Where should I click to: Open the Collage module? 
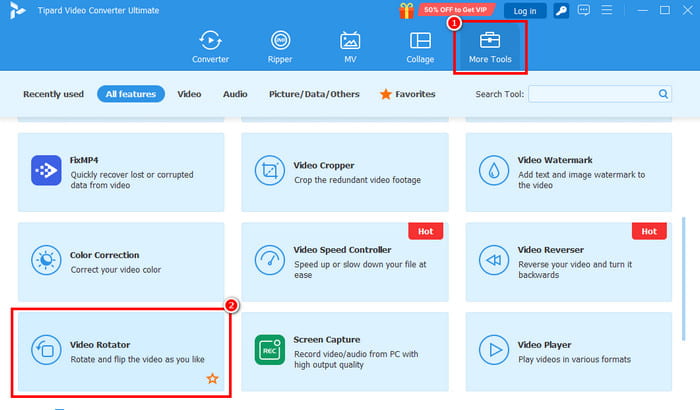pos(420,47)
